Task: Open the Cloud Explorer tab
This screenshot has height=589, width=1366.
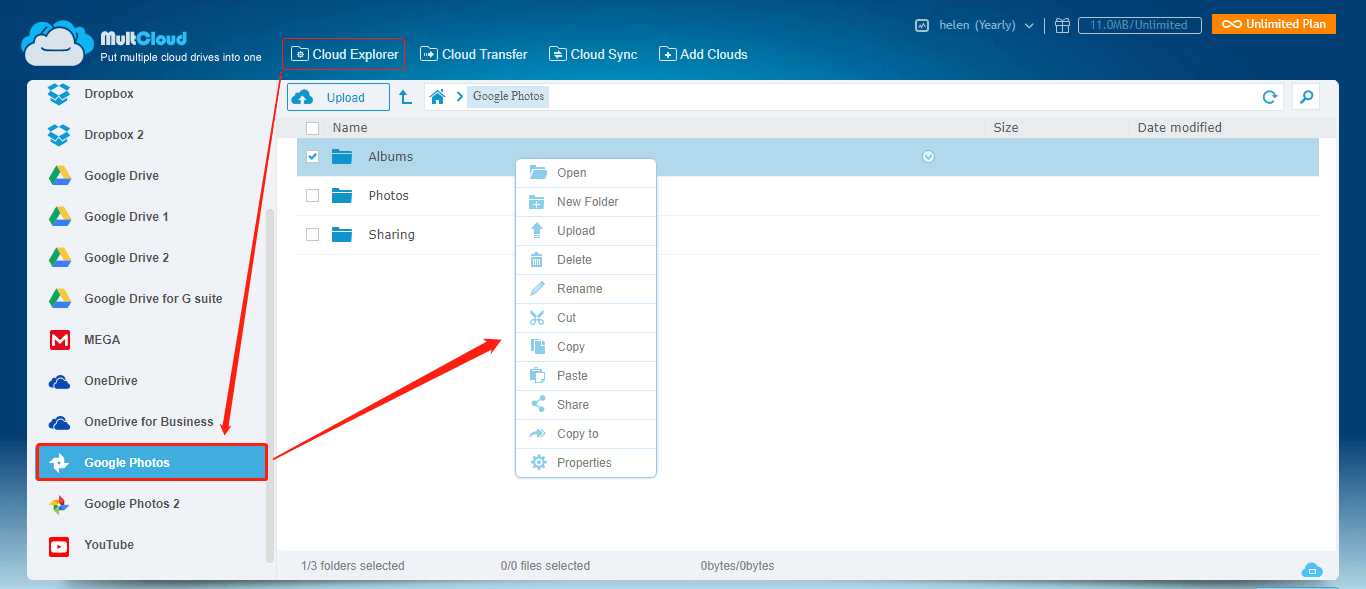Action: pos(345,54)
